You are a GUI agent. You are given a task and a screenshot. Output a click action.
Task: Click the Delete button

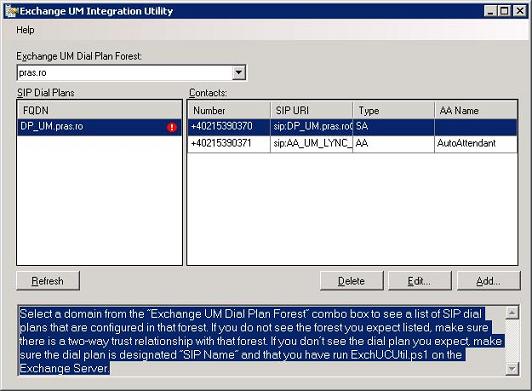point(352,281)
